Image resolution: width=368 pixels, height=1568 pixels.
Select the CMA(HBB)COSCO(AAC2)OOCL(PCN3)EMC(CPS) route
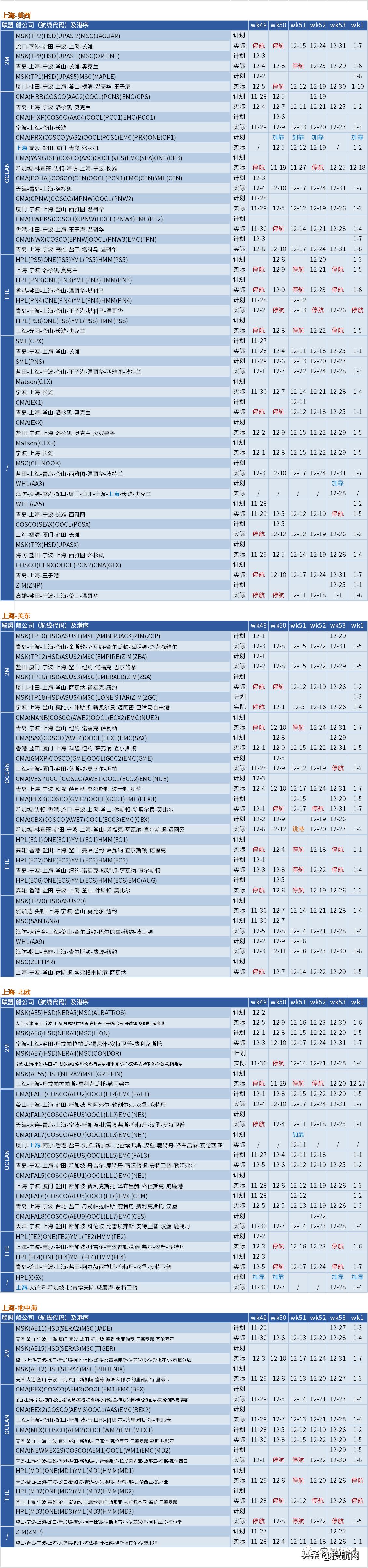coord(83,97)
